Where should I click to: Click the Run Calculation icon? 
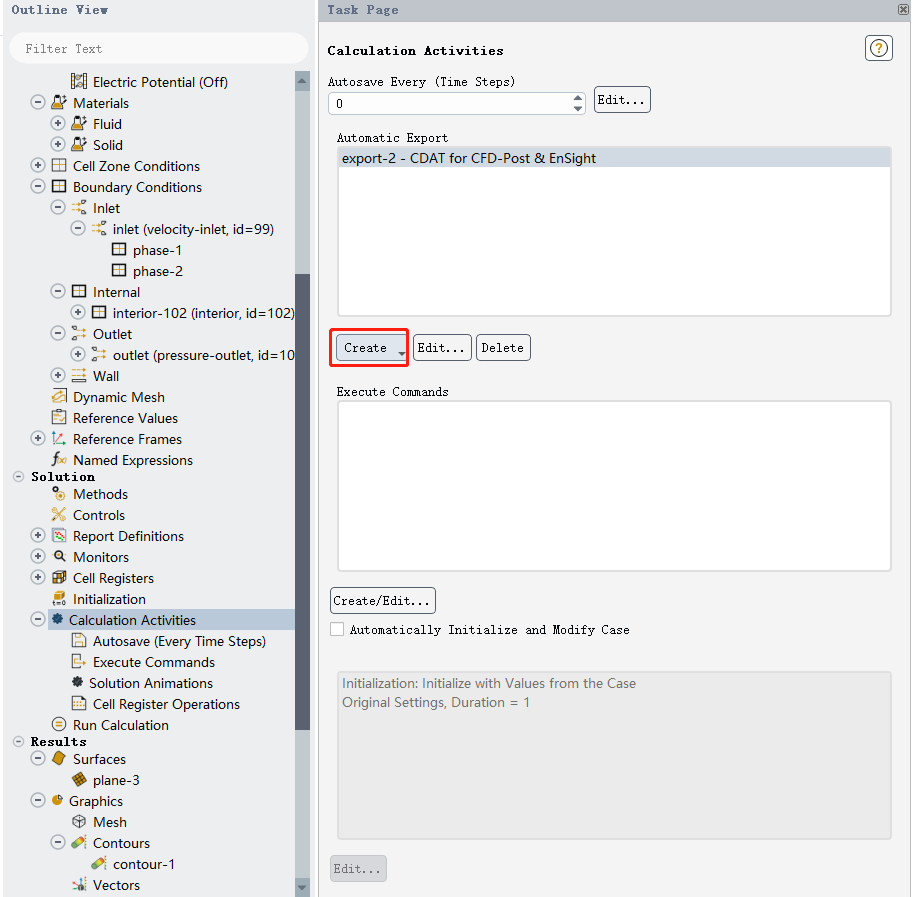tap(59, 724)
